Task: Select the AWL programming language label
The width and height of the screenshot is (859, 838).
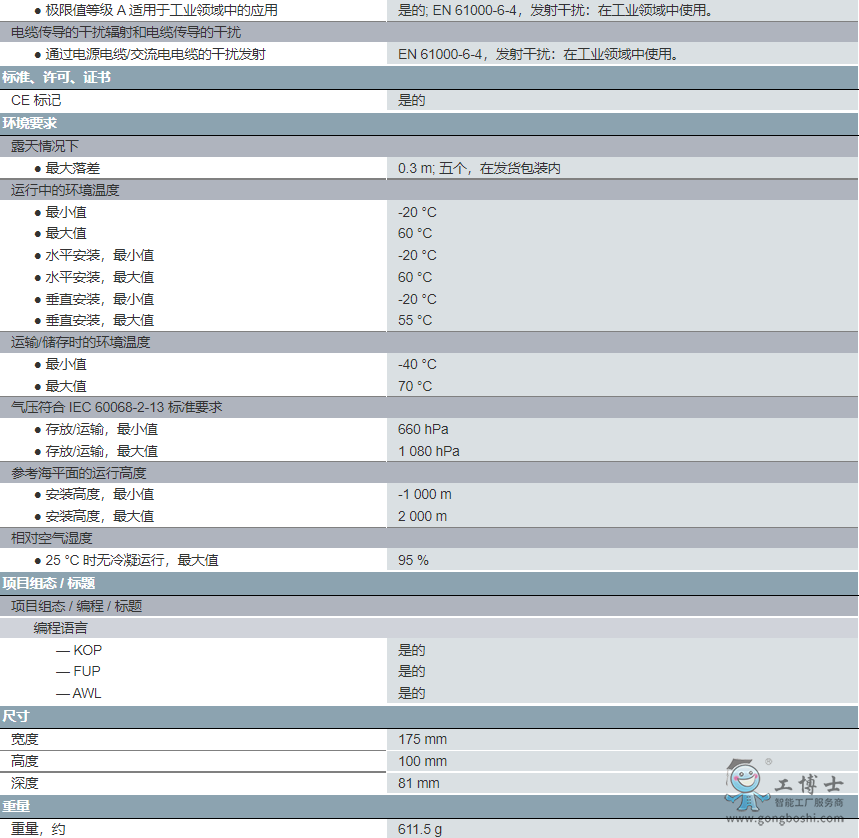Action: (x=86, y=693)
